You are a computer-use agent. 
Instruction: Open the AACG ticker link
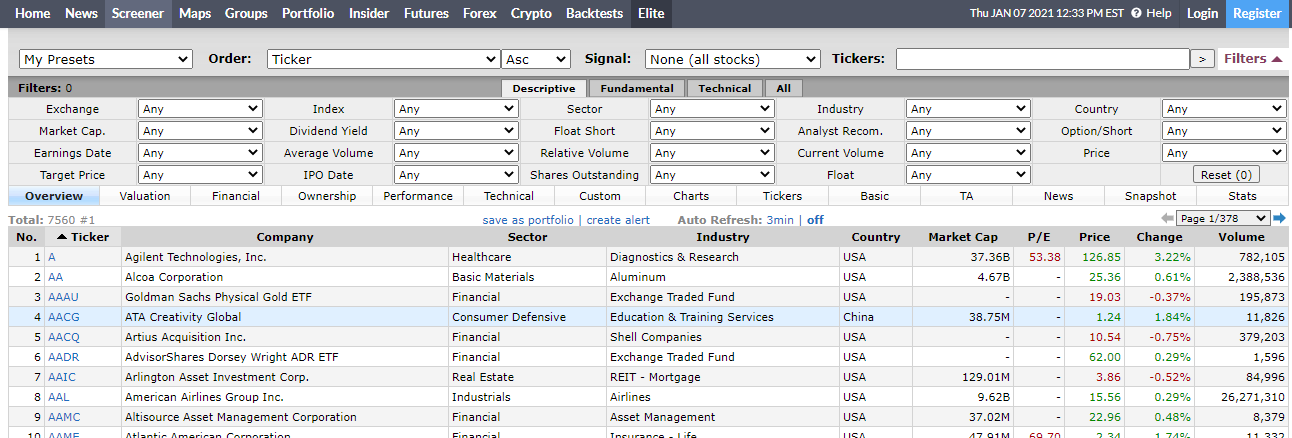(63, 317)
